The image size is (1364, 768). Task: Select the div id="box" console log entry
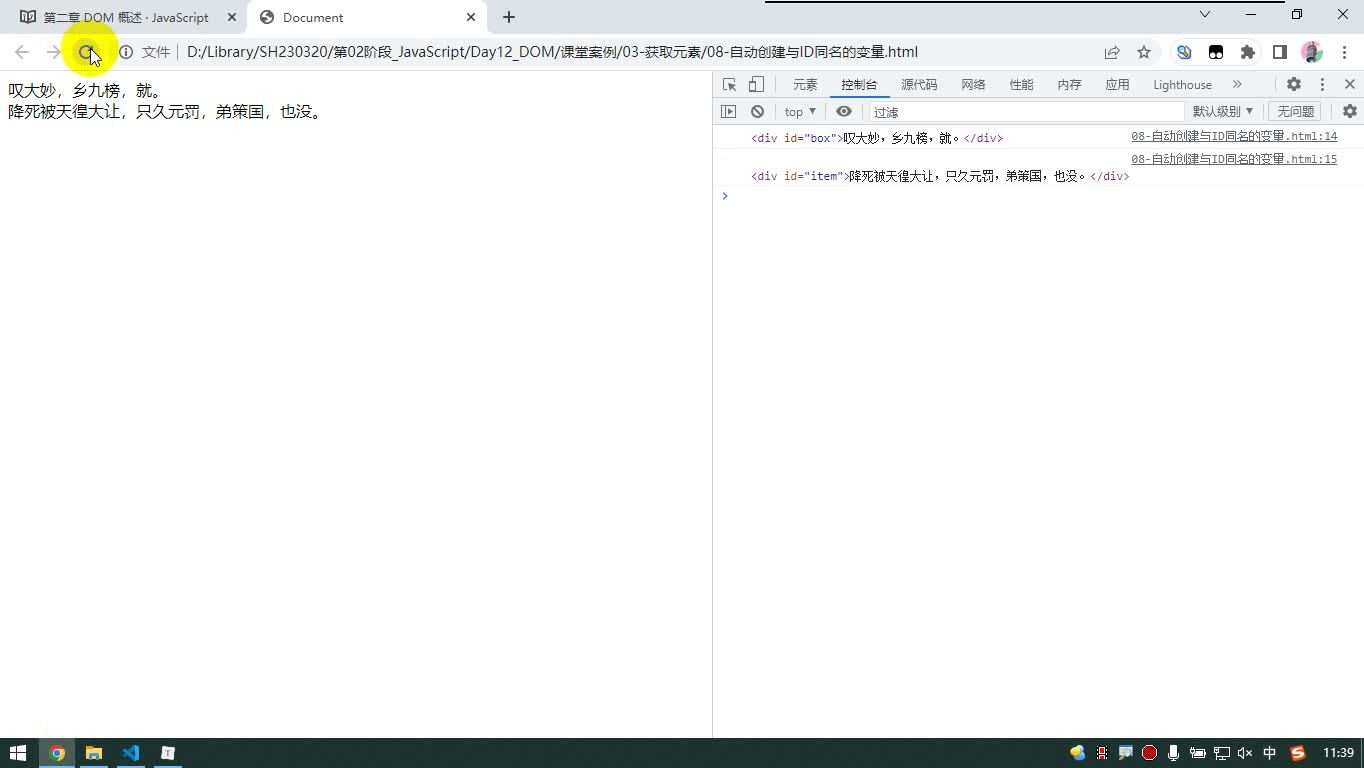point(877,138)
